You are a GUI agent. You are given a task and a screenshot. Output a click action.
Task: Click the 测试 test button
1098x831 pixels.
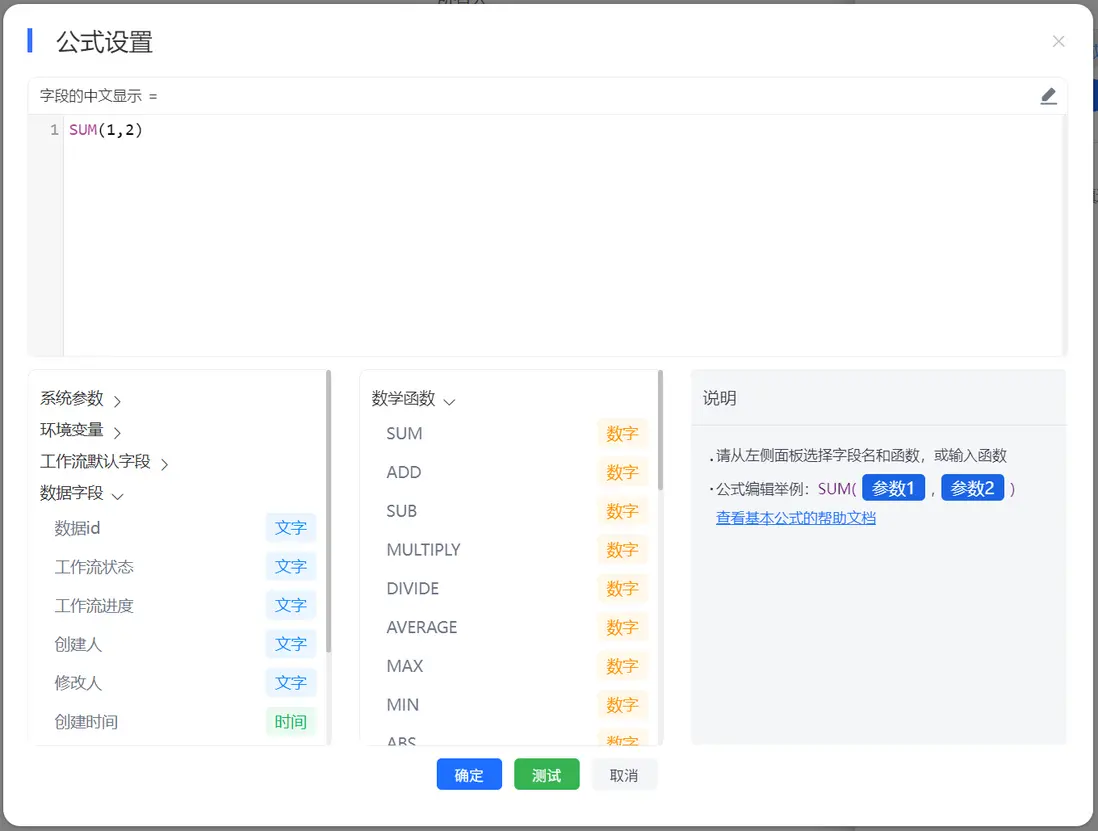click(547, 774)
